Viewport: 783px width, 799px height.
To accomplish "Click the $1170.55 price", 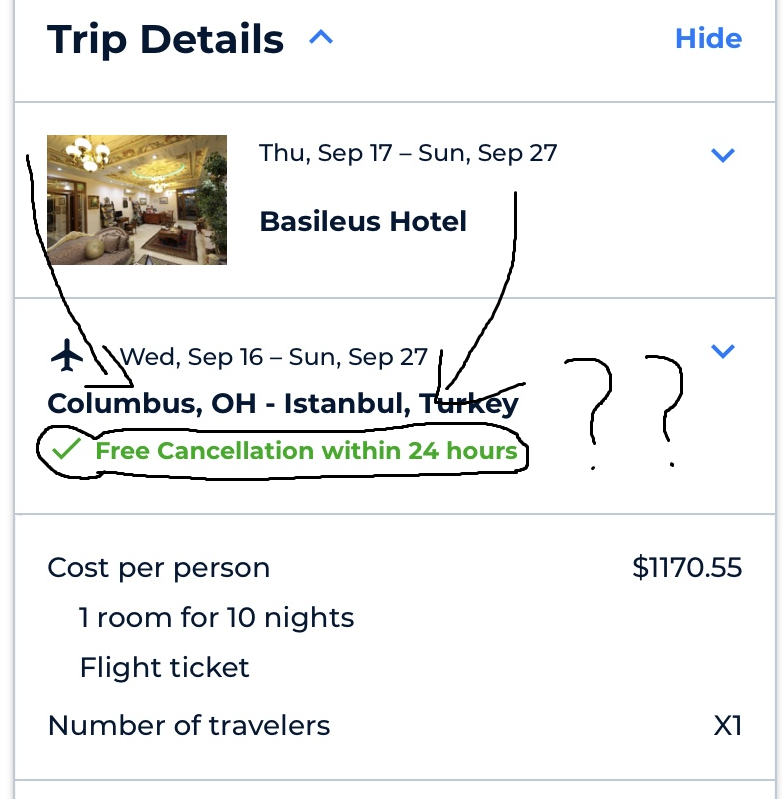I will 687,568.
